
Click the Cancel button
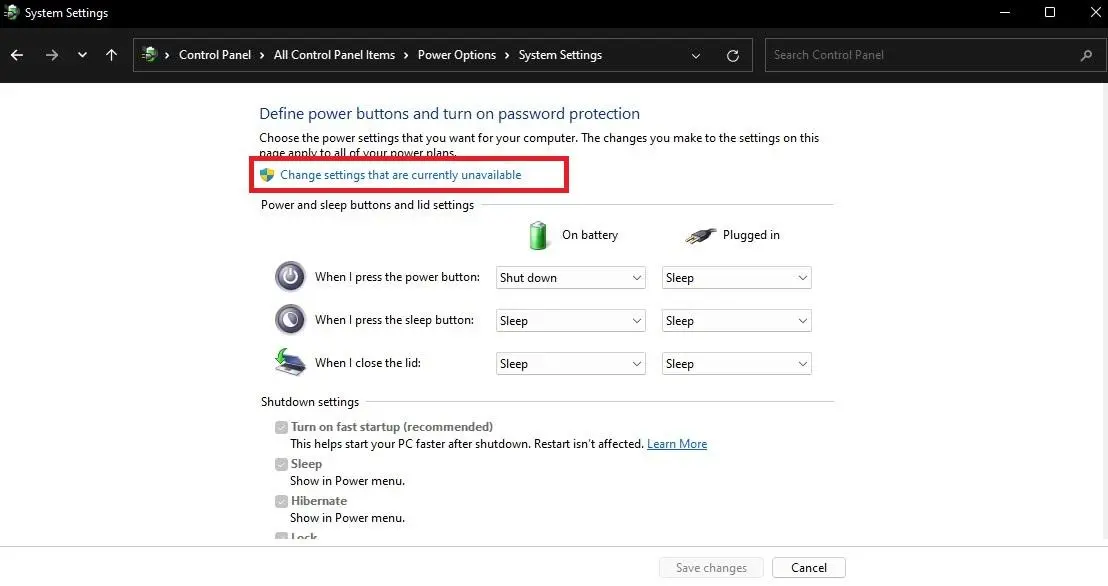(x=808, y=568)
